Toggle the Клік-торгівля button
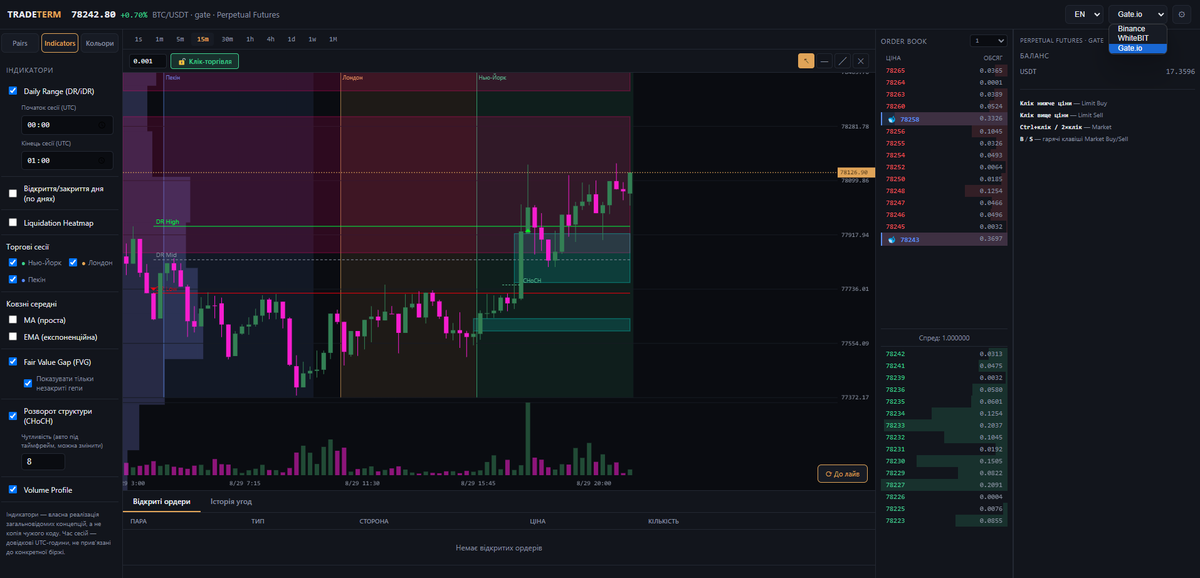Viewport: 1200px width, 578px height. (x=205, y=61)
